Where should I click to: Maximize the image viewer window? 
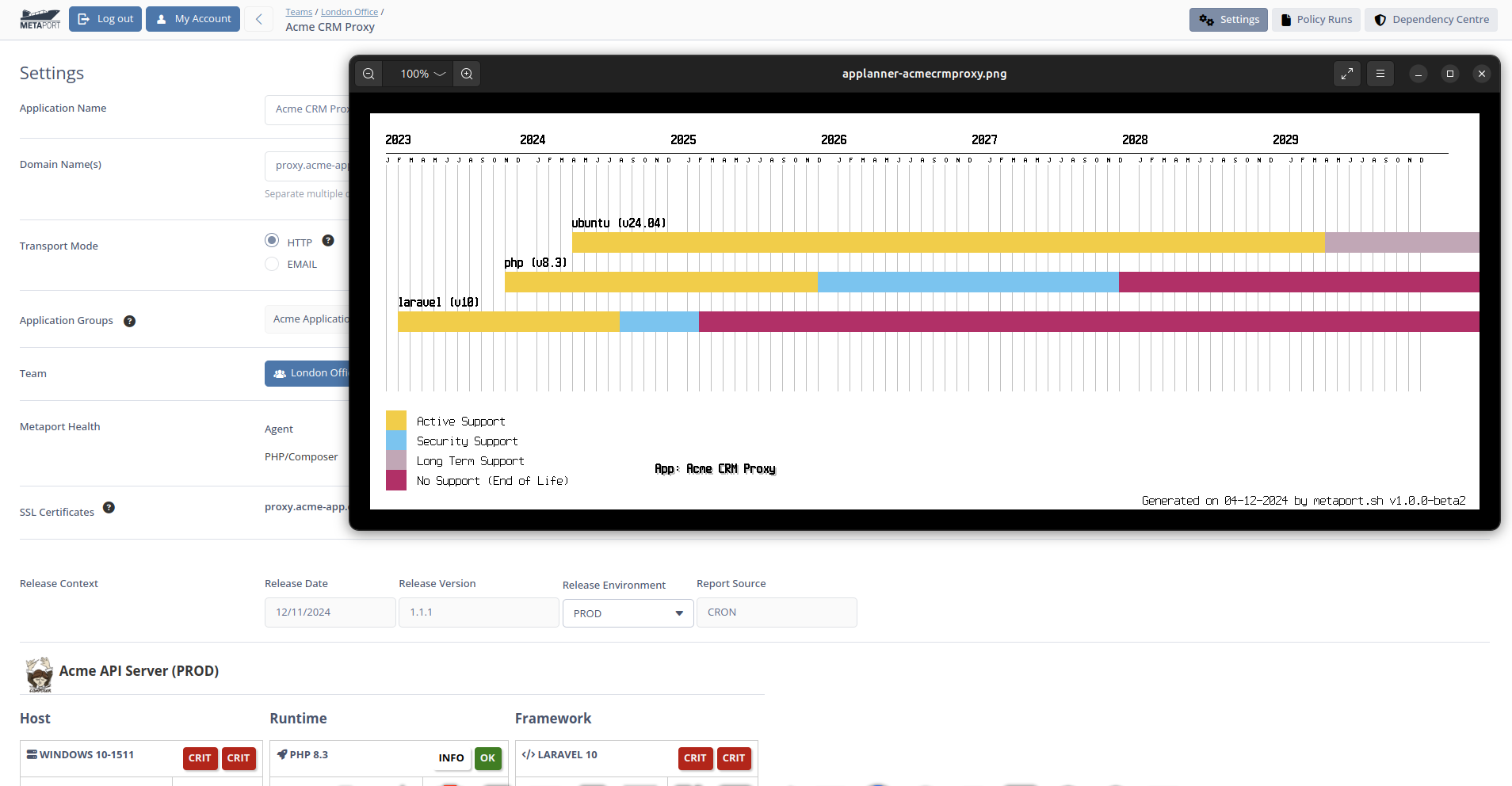[x=1450, y=74]
